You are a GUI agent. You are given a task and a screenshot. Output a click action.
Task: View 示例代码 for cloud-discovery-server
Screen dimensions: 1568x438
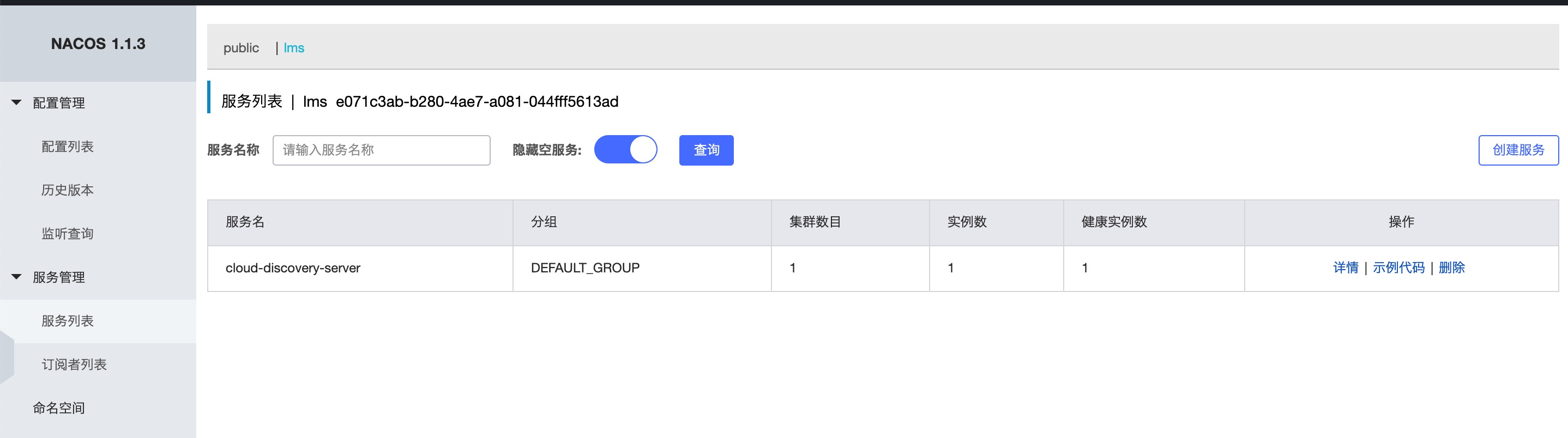pyautogui.click(x=1398, y=267)
